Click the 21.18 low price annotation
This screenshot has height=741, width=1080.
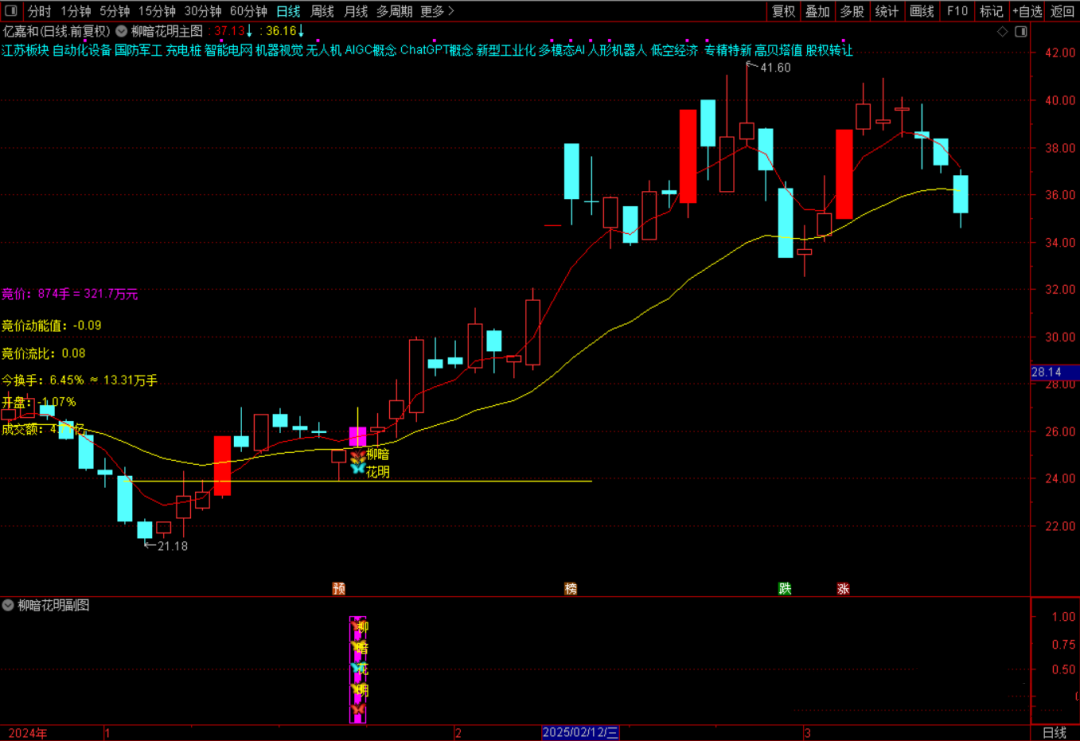coord(172,546)
